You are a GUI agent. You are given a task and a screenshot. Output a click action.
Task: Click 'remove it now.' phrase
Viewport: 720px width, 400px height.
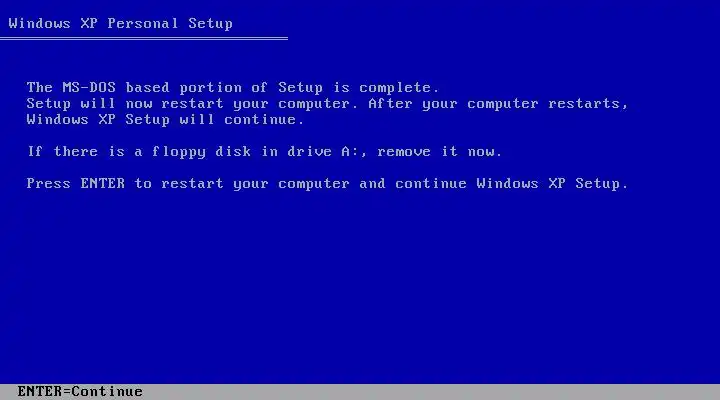click(x=439, y=152)
